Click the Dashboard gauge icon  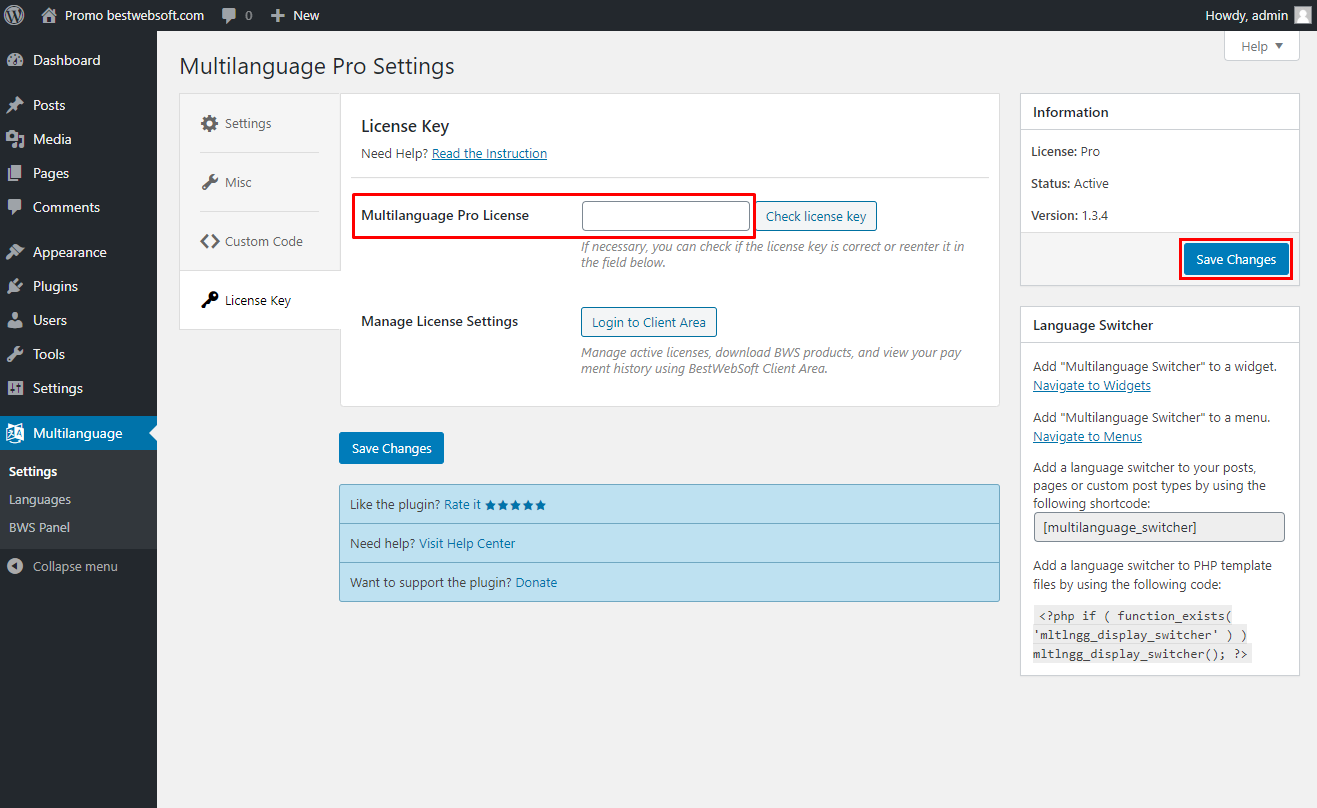(x=15, y=60)
